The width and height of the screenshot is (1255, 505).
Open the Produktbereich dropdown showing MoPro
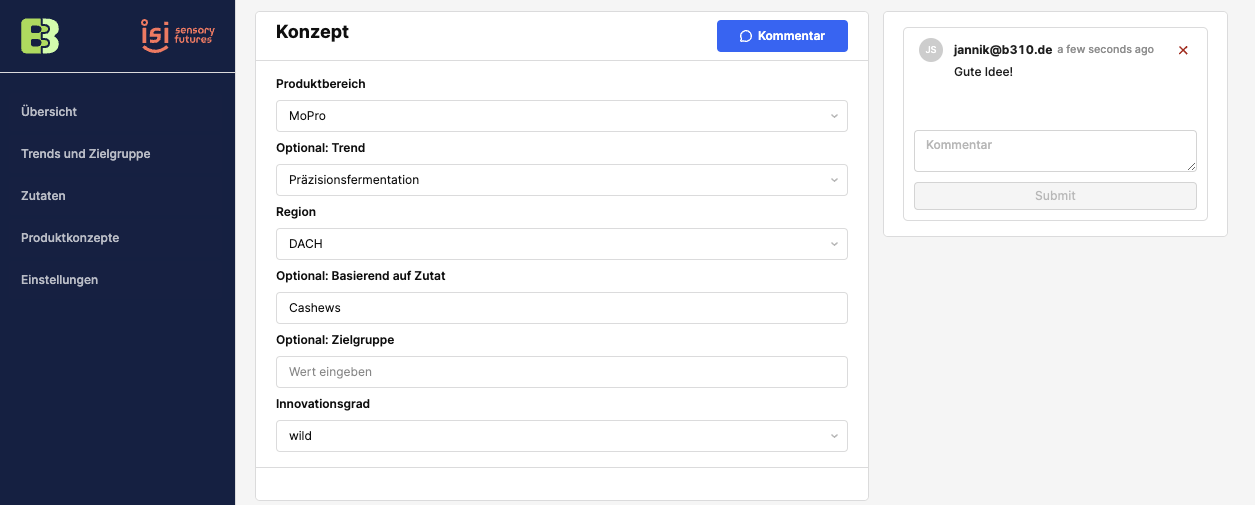pos(561,116)
